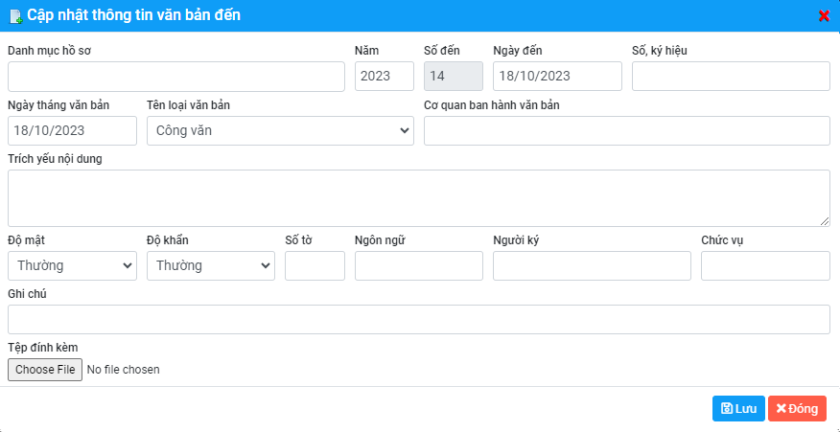This screenshot has width=840, height=432.
Task: Click the Số tờ input field
Action: click(315, 266)
